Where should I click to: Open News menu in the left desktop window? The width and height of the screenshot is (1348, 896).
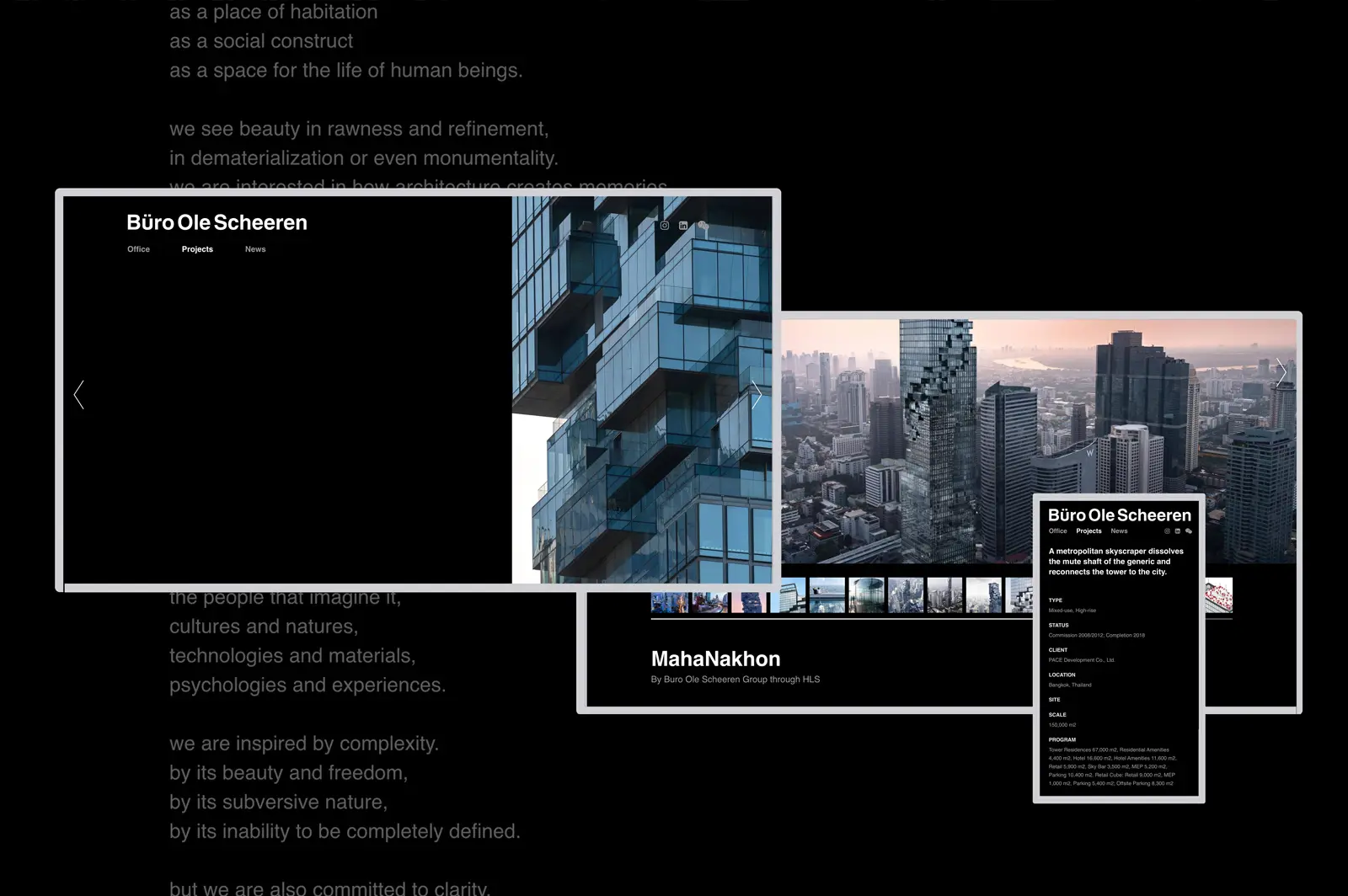[x=255, y=249]
